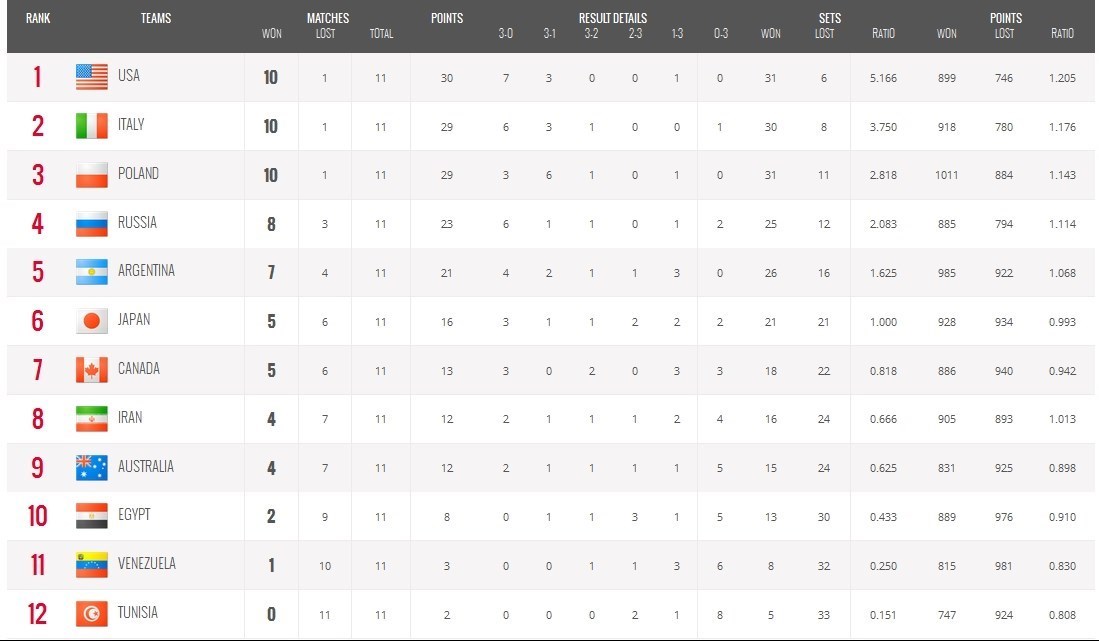Image resolution: width=1099 pixels, height=641 pixels.
Task: Click the Poland flag icon
Action: click(x=91, y=175)
